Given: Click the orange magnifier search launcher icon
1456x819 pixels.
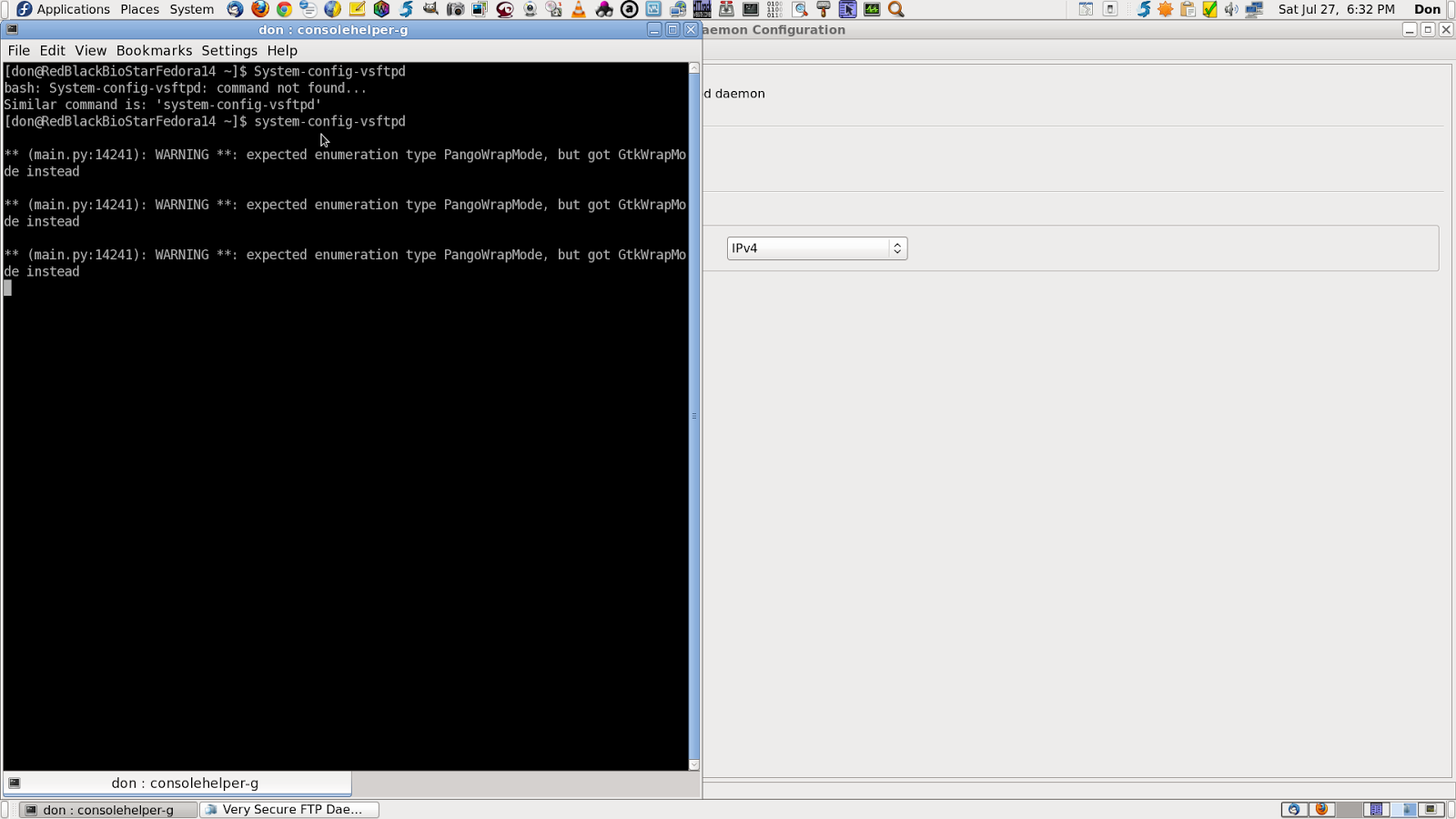Looking at the screenshot, I should pyautogui.click(x=896, y=9).
